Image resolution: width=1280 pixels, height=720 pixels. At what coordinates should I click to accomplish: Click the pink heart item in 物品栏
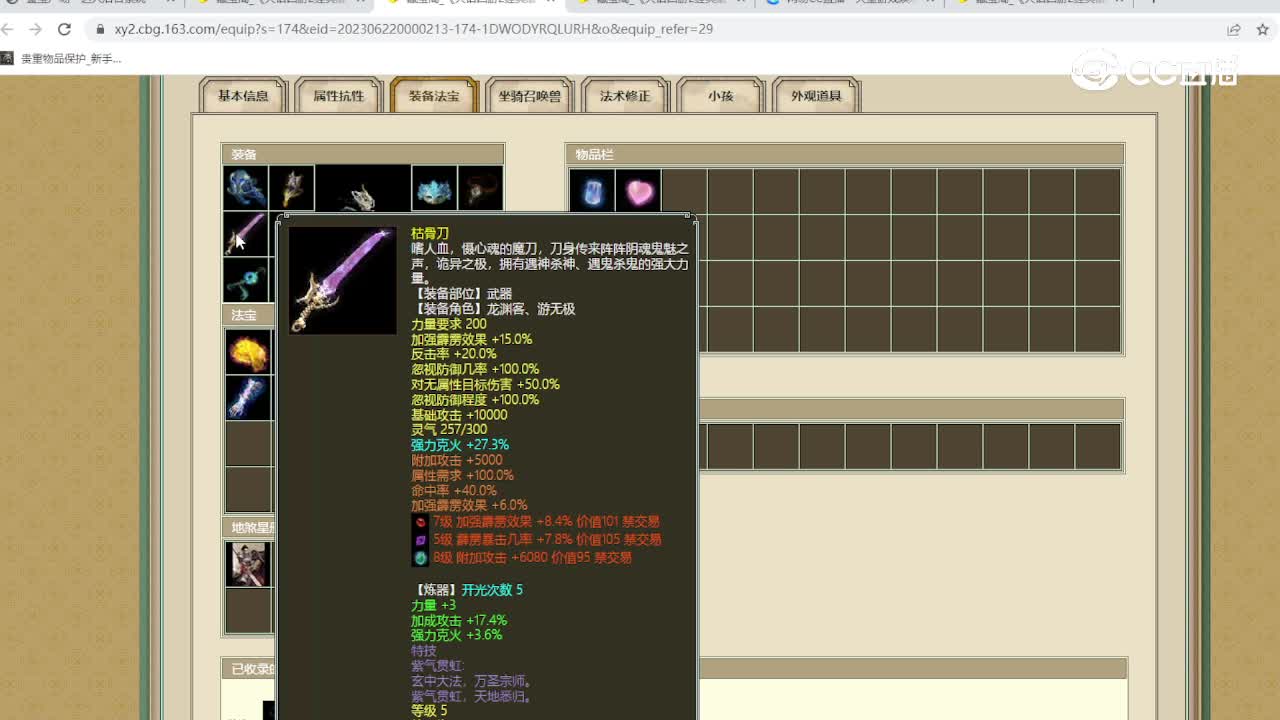point(638,191)
